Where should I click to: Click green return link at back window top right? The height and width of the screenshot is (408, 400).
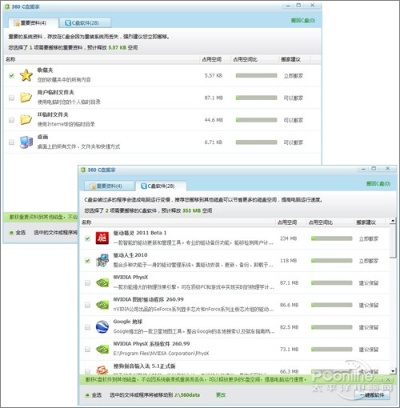click(303, 20)
